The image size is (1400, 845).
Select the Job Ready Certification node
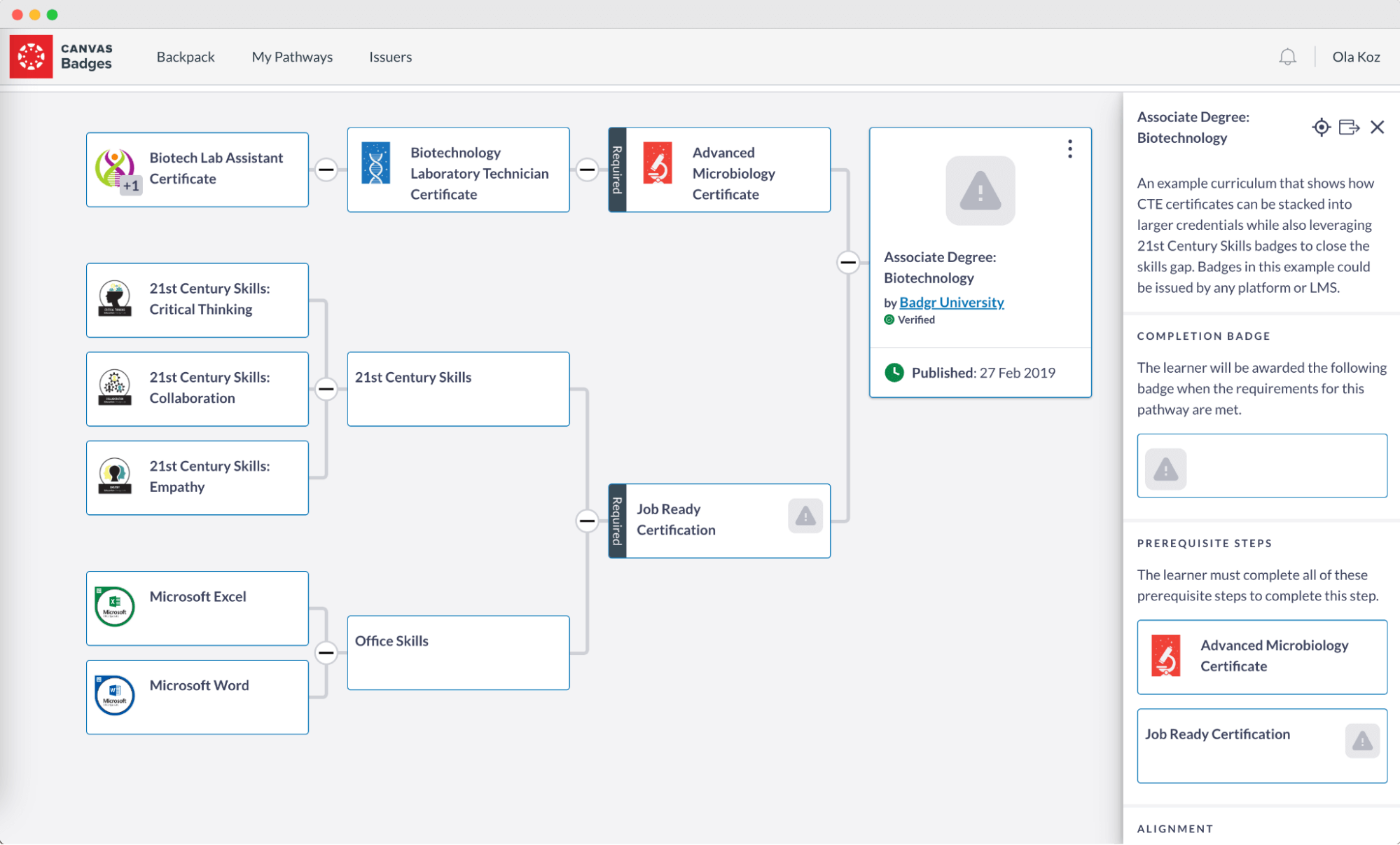tap(719, 521)
